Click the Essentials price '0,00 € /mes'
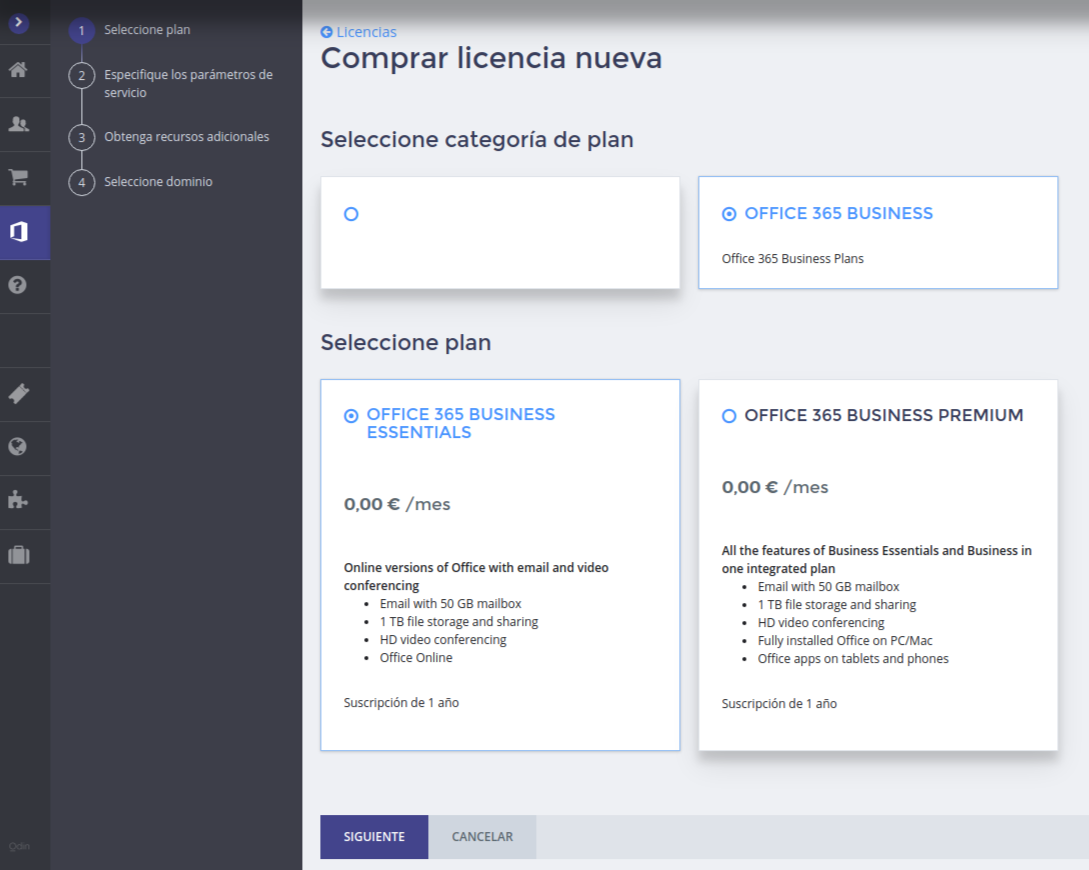1089x870 pixels. coord(397,504)
